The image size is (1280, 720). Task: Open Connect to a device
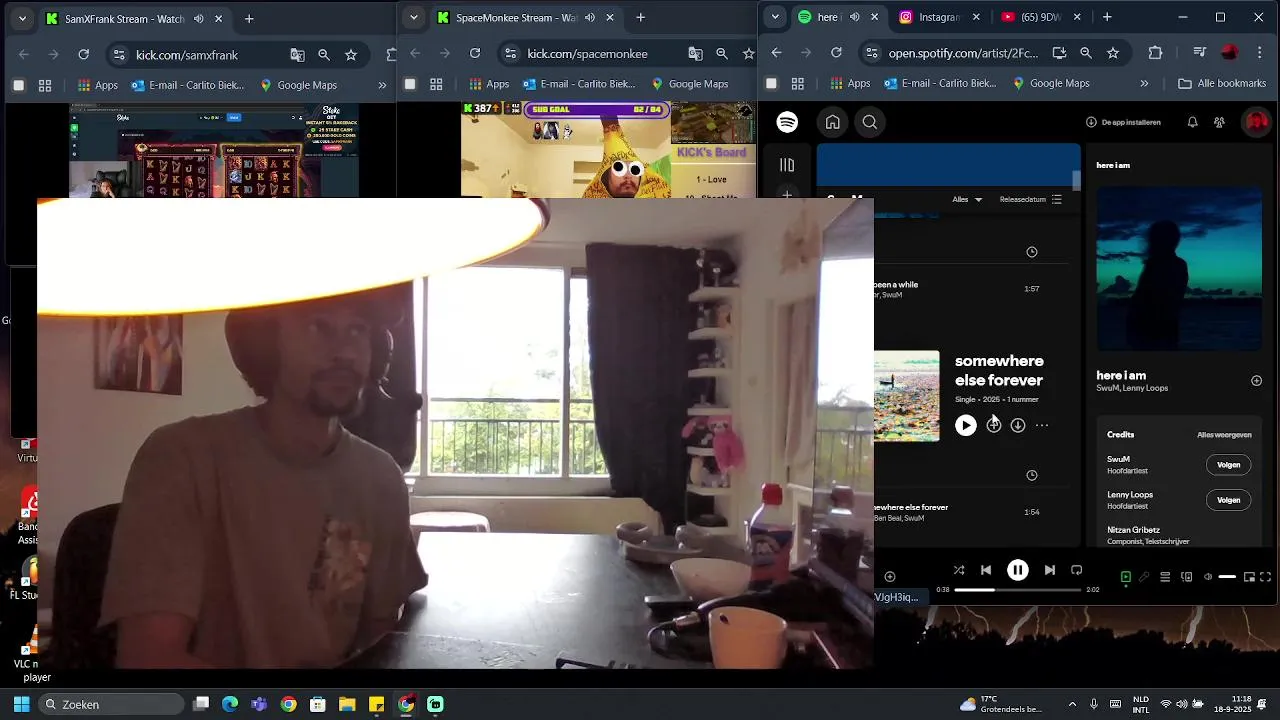pyautogui.click(x=1186, y=577)
